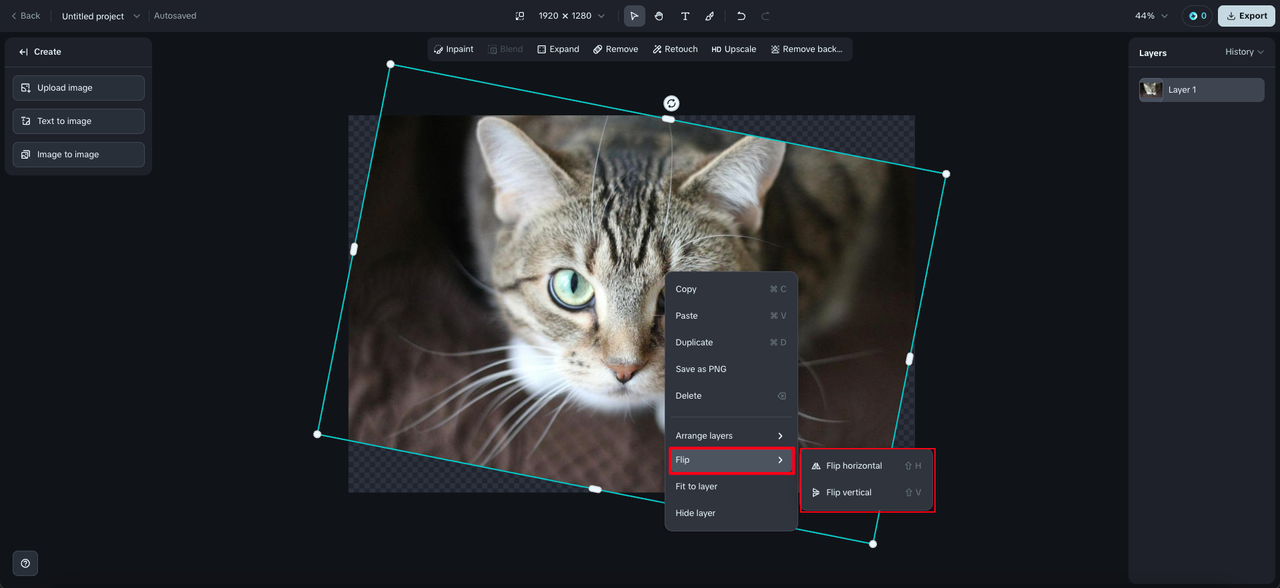Image resolution: width=1280 pixels, height=588 pixels.
Task: Use the Inpaint tool
Action: coord(454,49)
